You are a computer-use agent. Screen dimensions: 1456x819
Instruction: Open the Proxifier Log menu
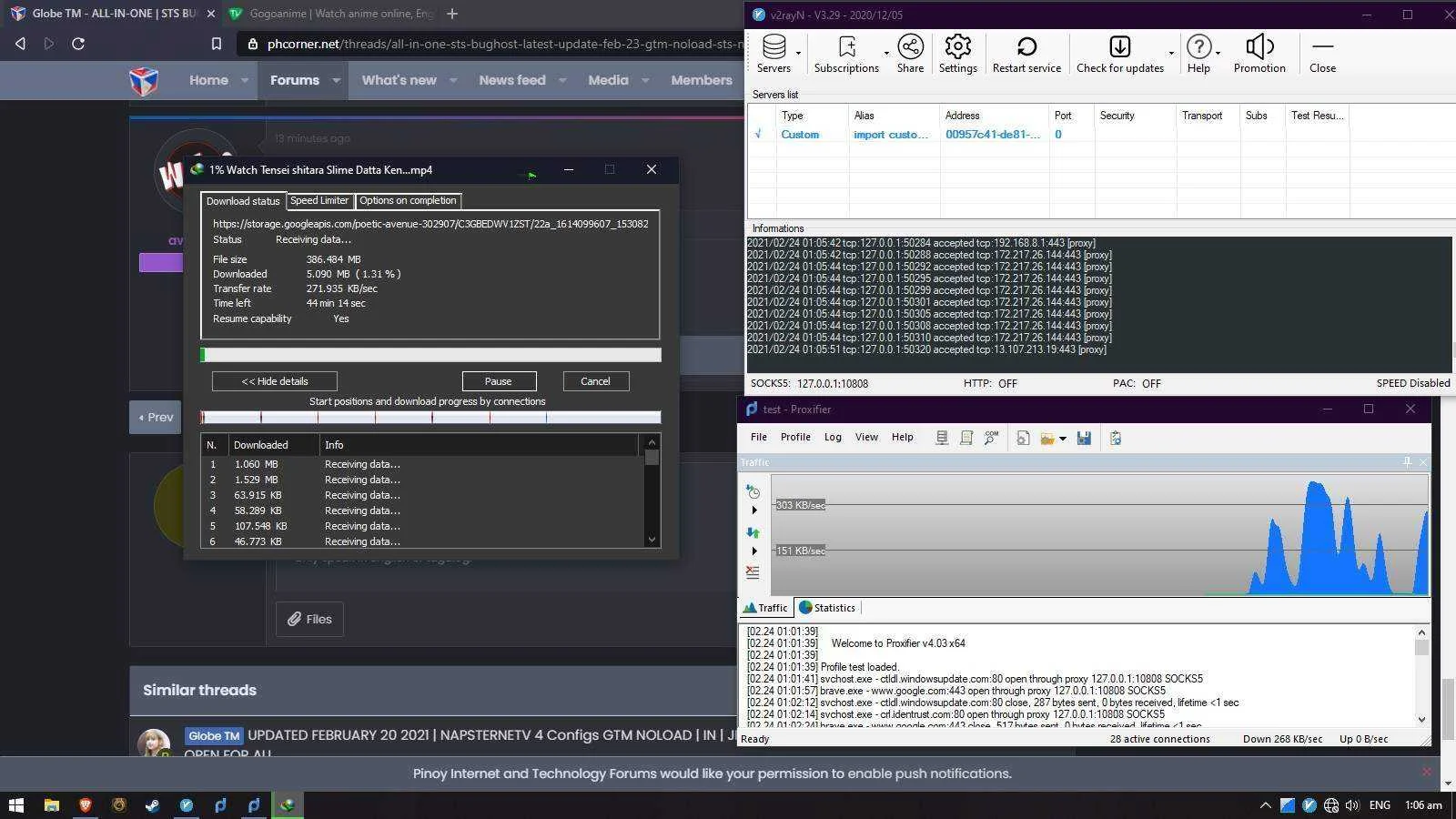click(833, 437)
